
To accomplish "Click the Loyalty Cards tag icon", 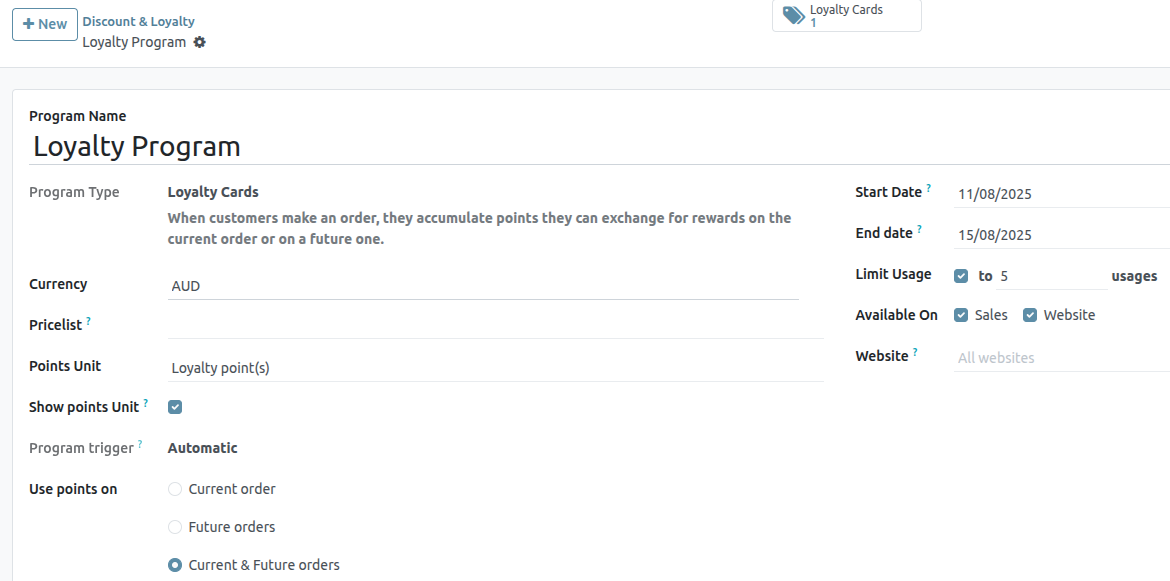I will point(793,15).
